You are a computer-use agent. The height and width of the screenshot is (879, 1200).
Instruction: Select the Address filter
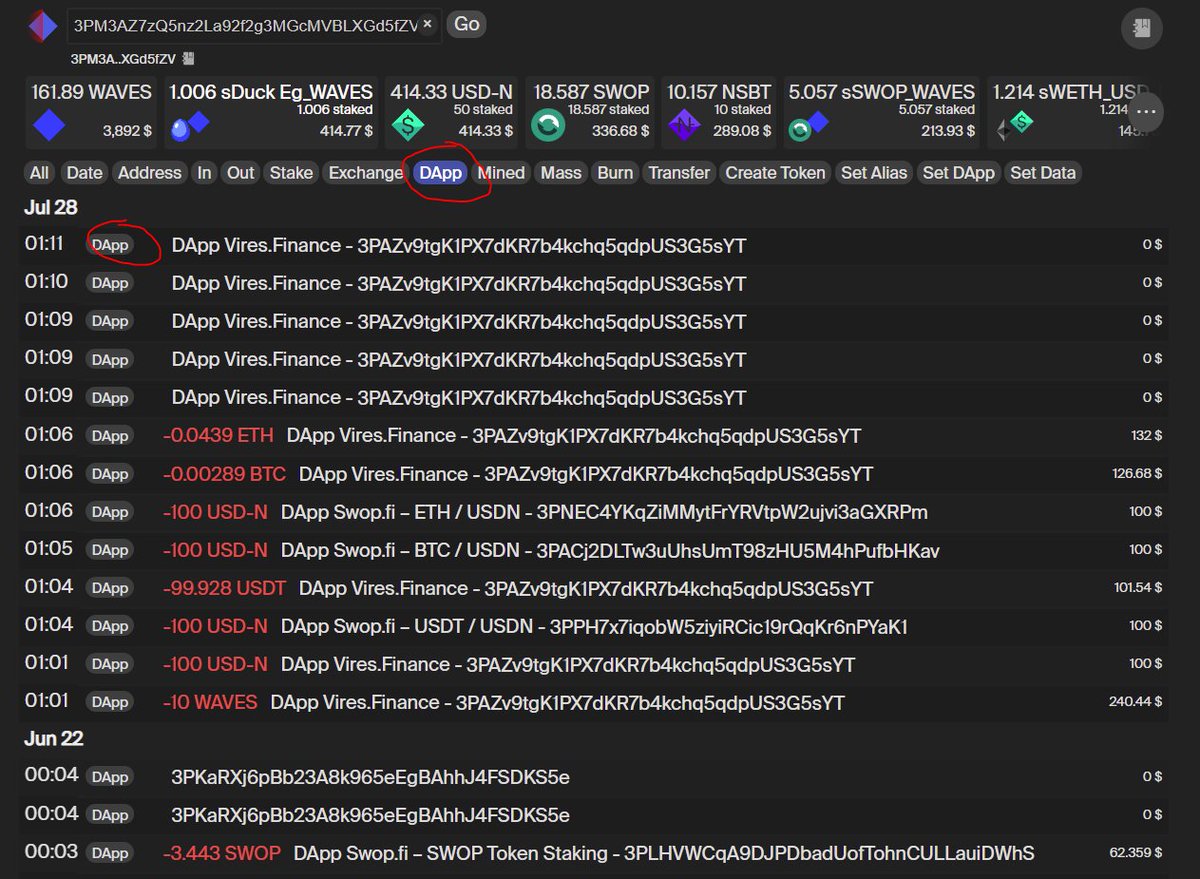[x=150, y=173]
